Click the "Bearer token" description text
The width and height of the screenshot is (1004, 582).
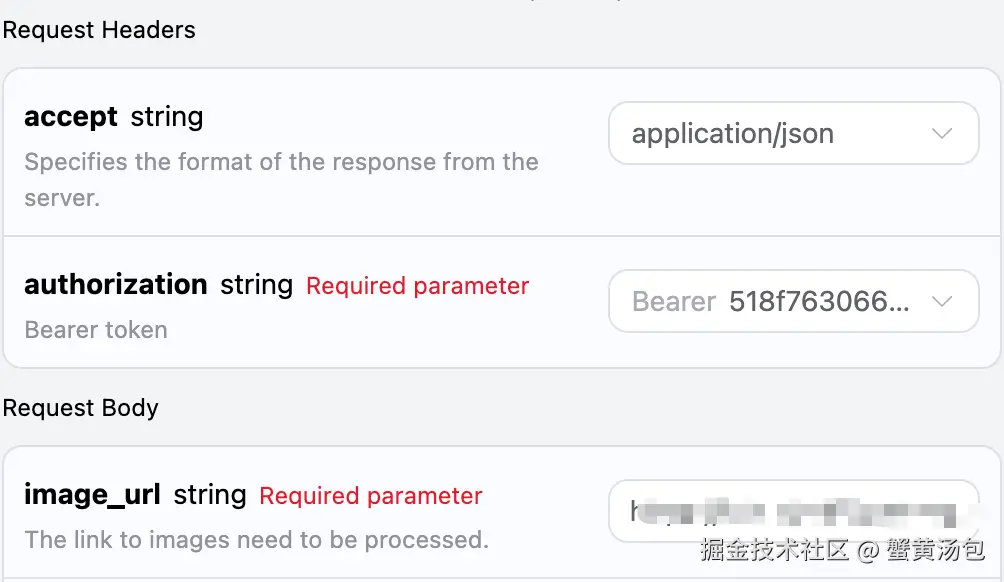96,330
